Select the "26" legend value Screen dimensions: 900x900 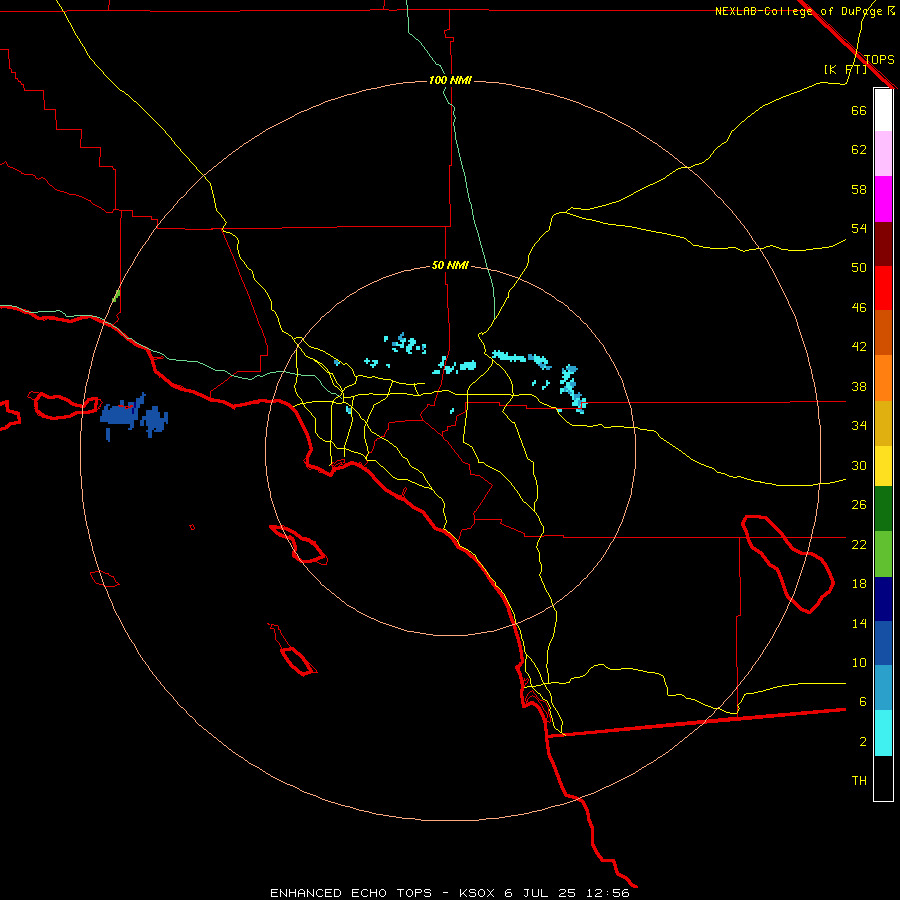coord(859,505)
